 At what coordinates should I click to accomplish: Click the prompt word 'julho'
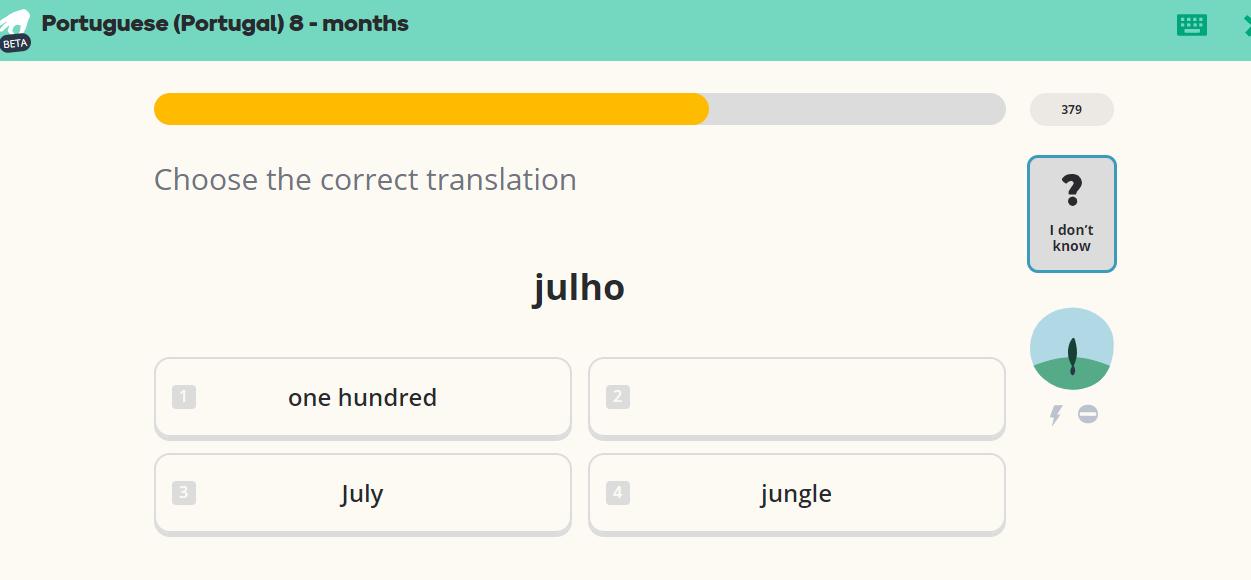click(x=579, y=287)
